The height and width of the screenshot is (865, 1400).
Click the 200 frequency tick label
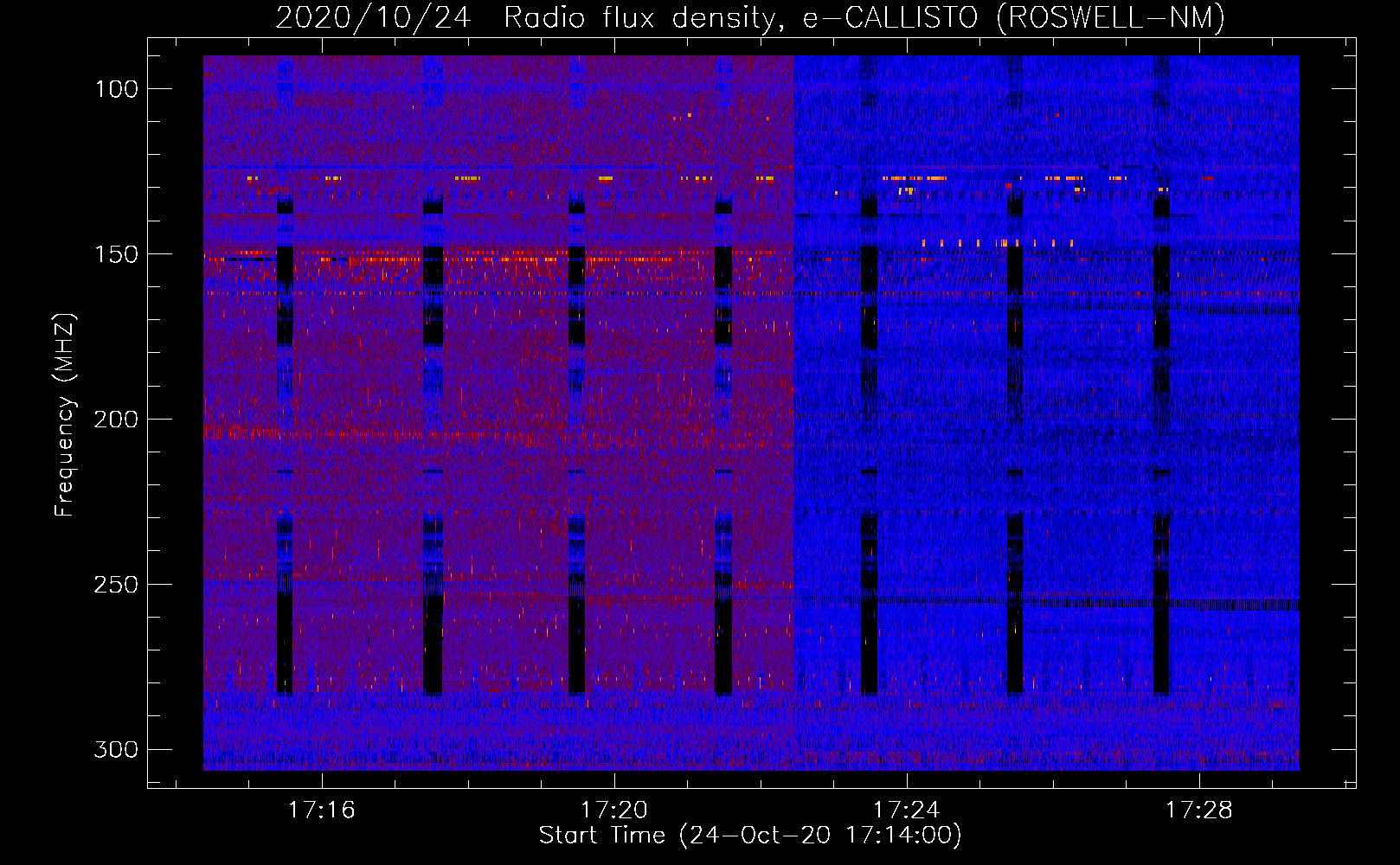(116, 420)
